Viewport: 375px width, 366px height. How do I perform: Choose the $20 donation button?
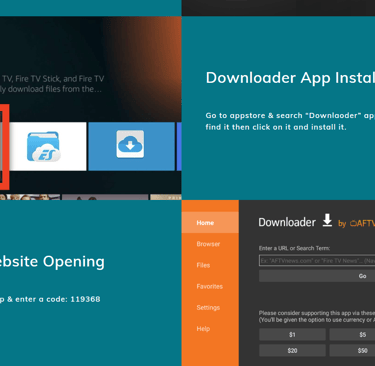coord(292,350)
